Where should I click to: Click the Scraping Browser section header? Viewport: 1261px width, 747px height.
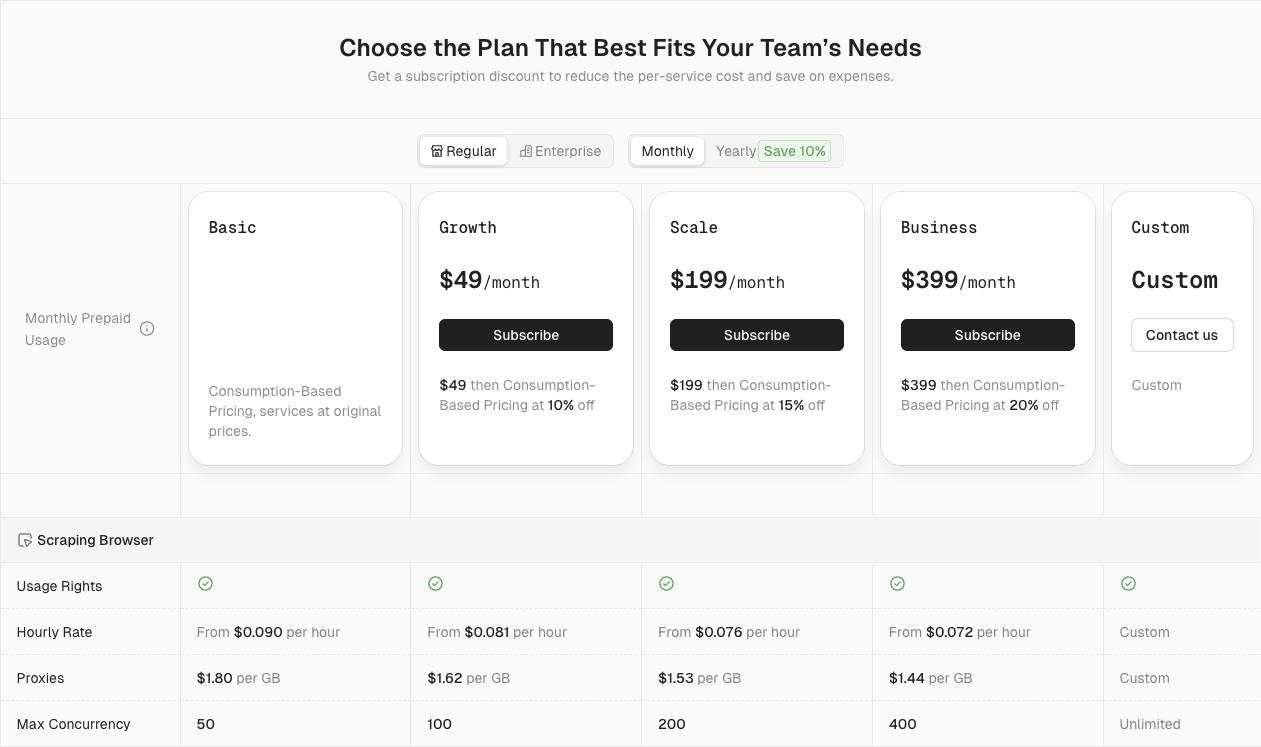click(x=95, y=540)
